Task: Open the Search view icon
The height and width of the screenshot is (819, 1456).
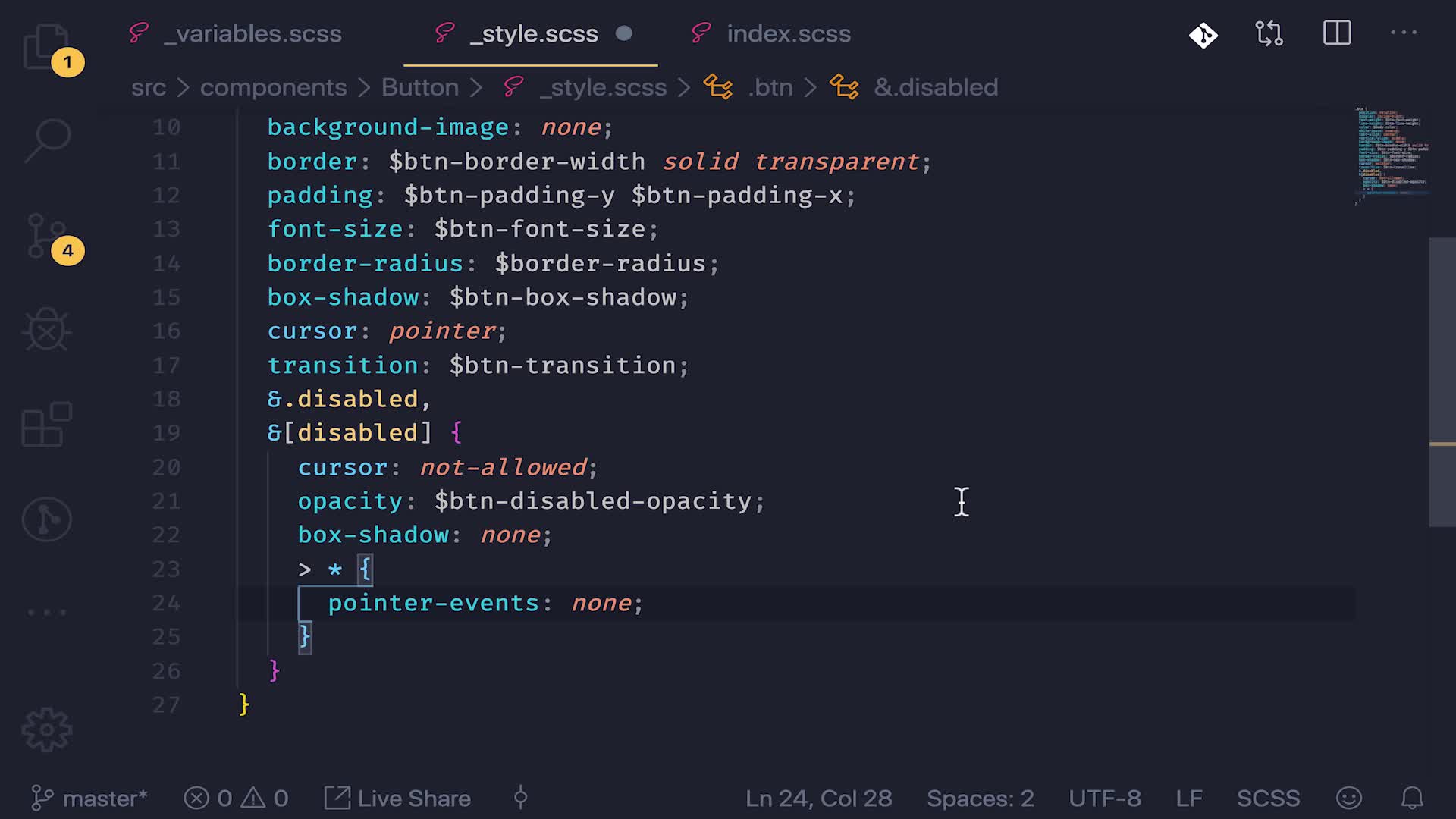Action: point(47,140)
